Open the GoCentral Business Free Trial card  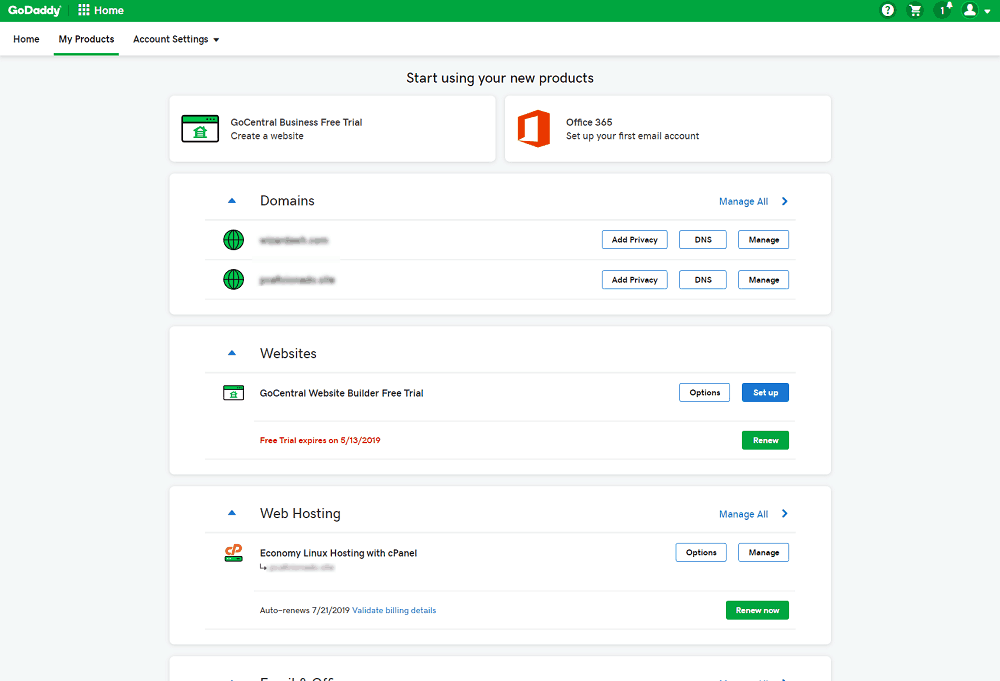pos(332,129)
